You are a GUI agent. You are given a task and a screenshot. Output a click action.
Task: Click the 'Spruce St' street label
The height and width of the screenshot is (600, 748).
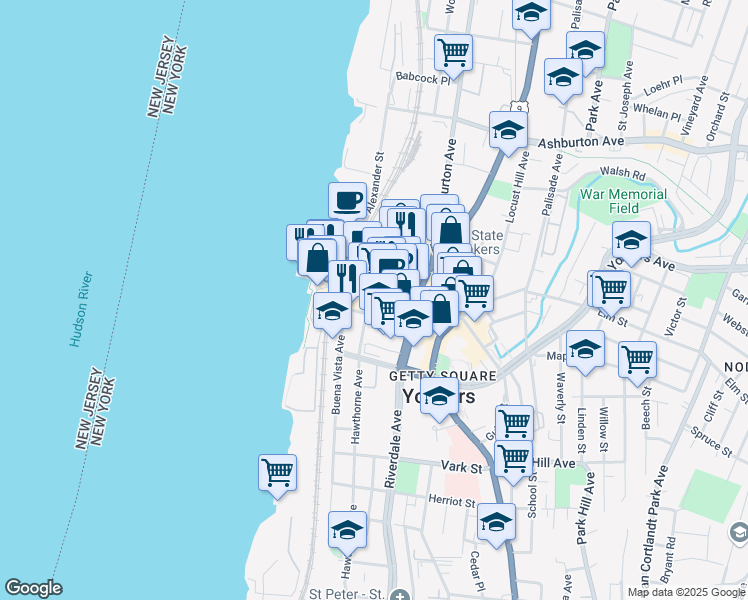pos(711,442)
